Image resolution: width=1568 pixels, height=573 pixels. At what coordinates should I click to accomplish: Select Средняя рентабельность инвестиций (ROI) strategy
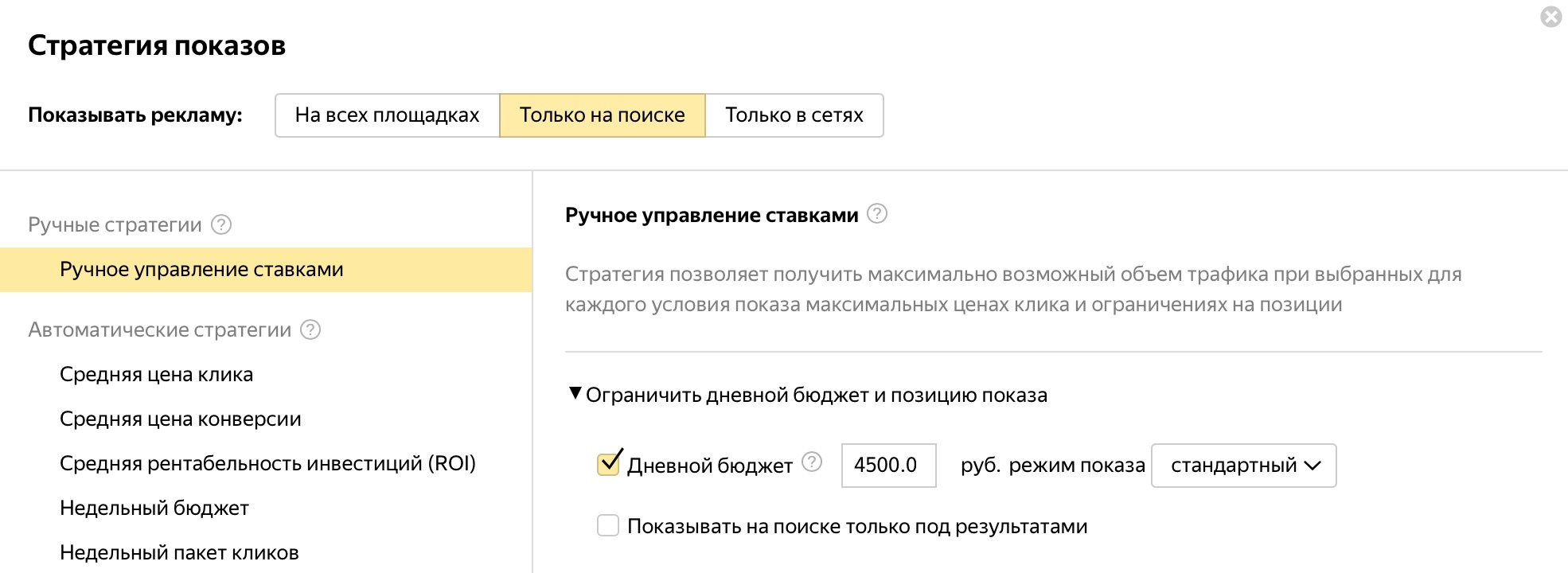pyautogui.click(x=267, y=464)
